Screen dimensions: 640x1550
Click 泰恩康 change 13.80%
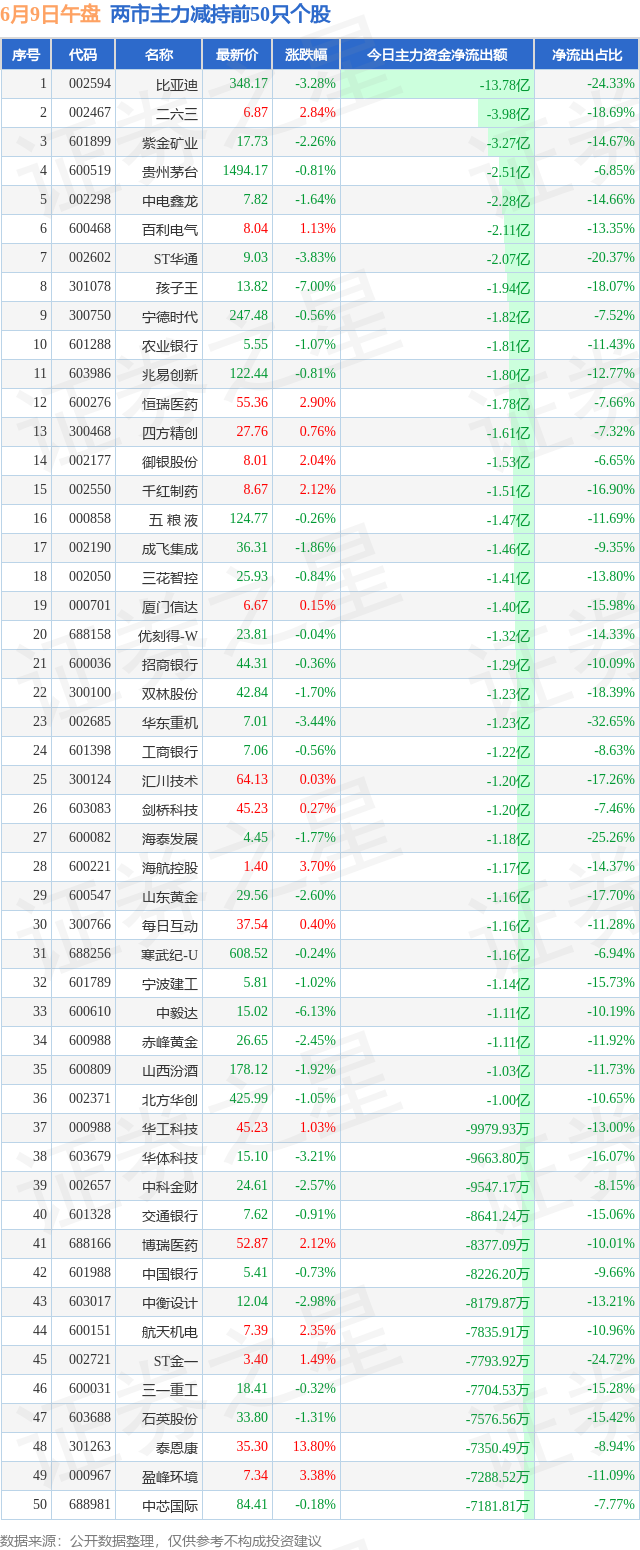(314, 1447)
